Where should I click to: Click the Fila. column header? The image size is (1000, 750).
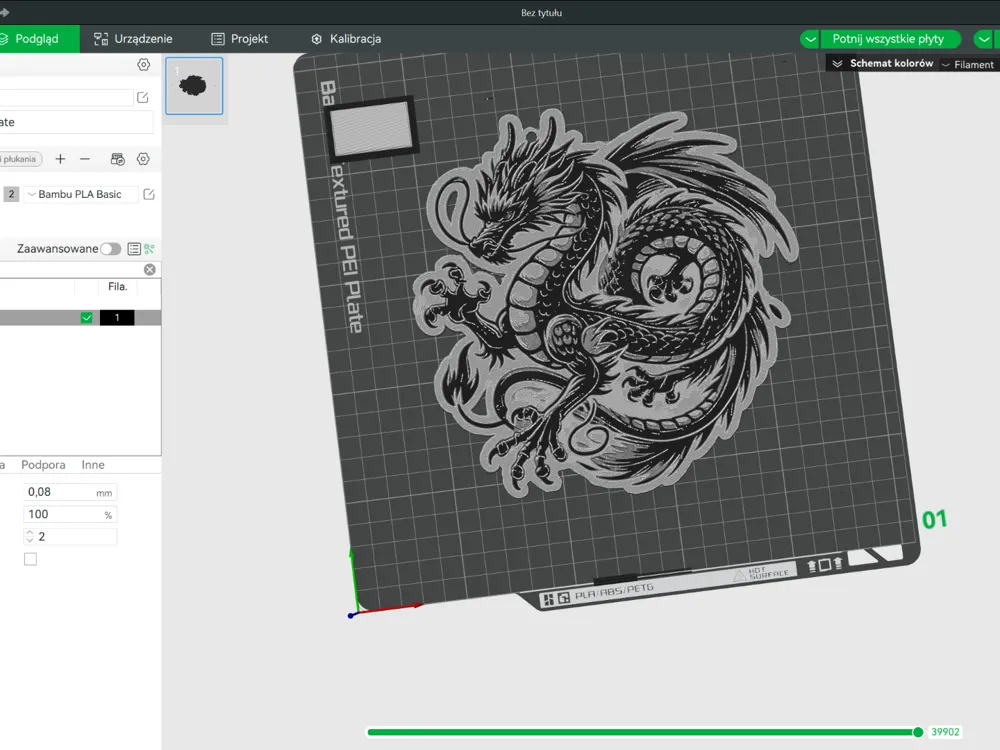click(x=117, y=287)
